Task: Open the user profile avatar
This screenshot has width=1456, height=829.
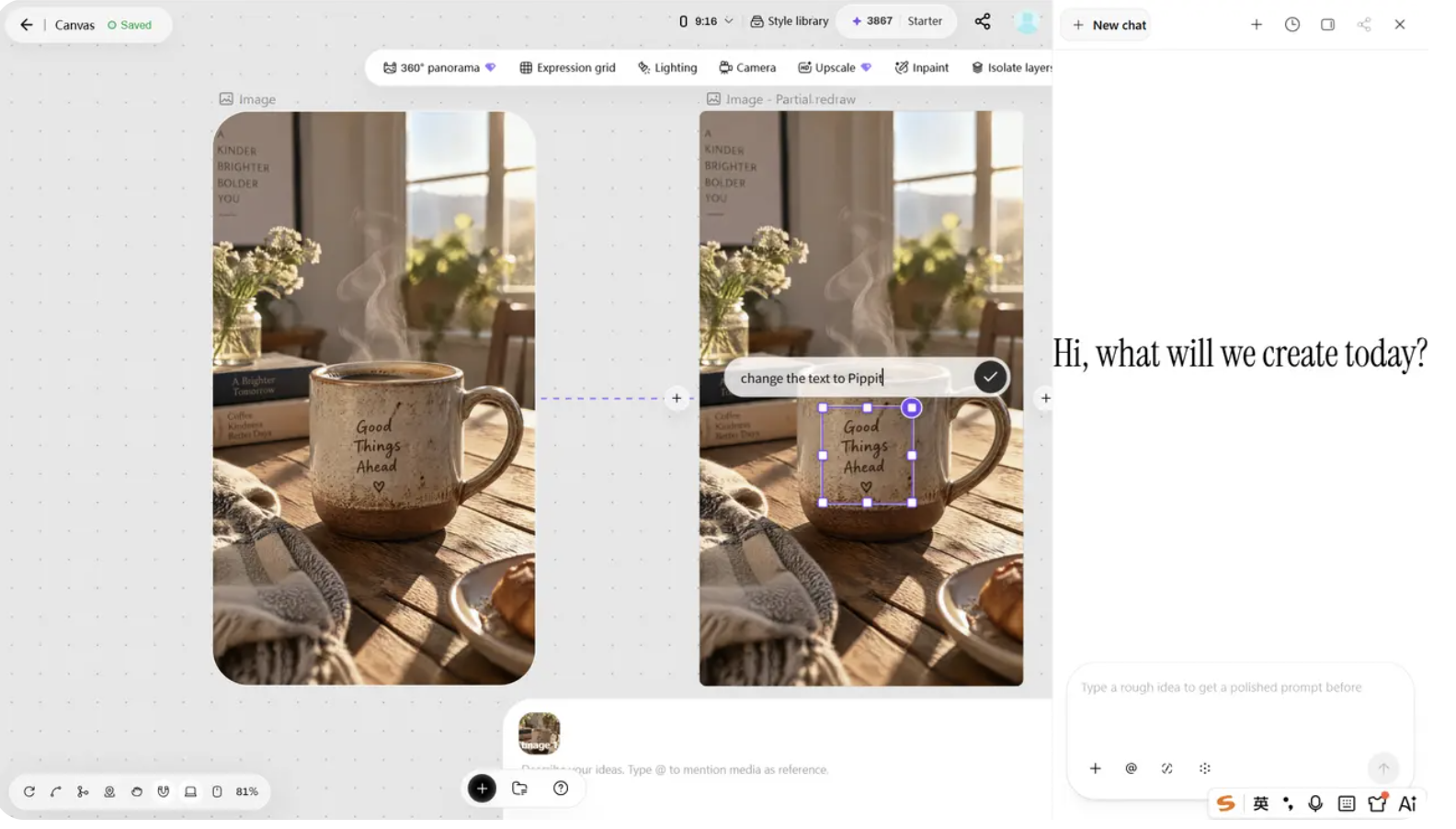Action: 1027,22
